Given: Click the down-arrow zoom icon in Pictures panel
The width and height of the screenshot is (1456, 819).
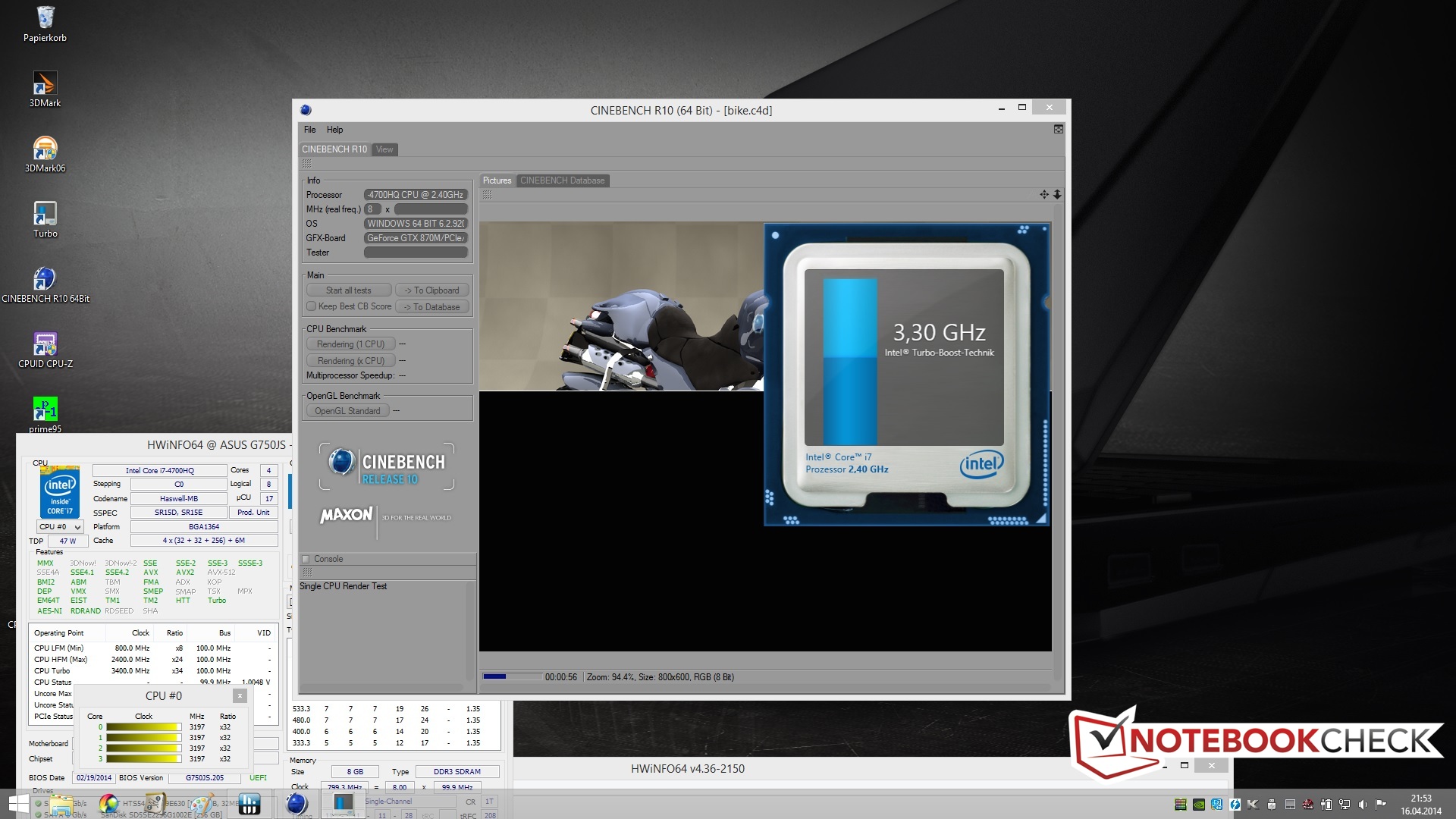Looking at the screenshot, I should click(1057, 195).
